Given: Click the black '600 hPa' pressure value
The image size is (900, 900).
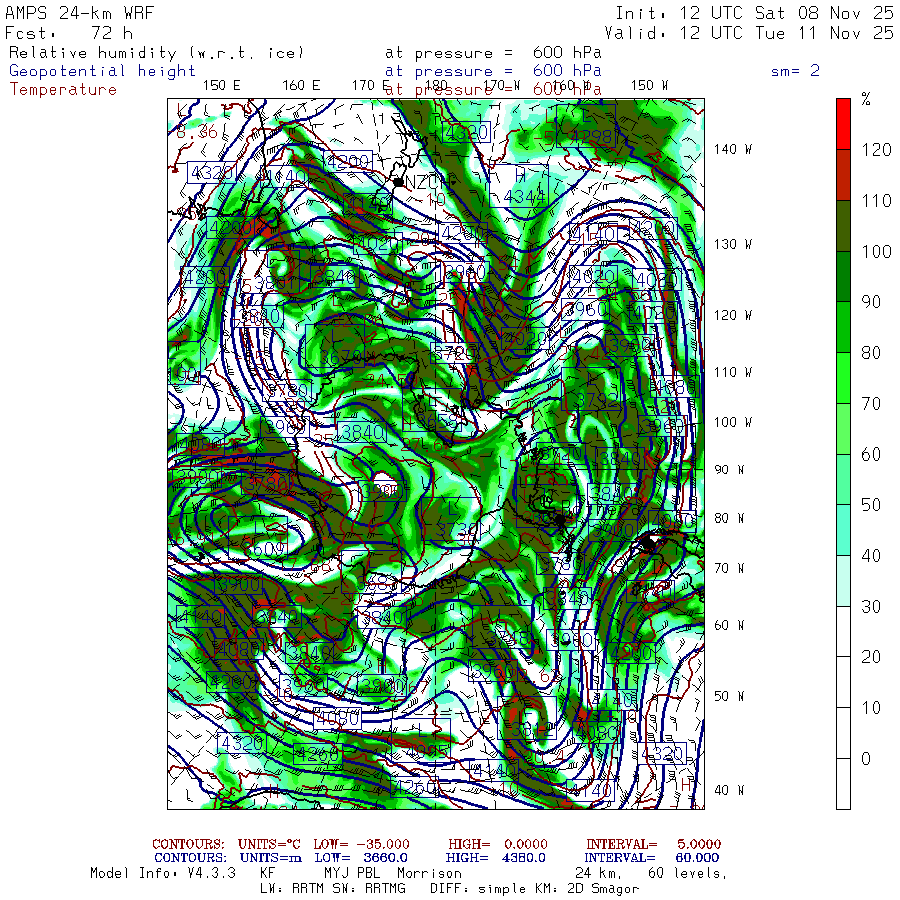Looking at the screenshot, I should (x=567, y=52).
